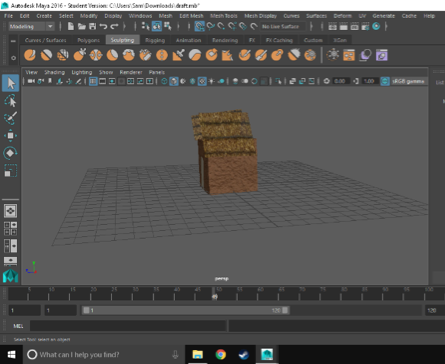The height and width of the screenshot is (364, 445).
Task: Open the Modeling menu set dropdown
Action: pyautogui.click(x=31, y=26)
